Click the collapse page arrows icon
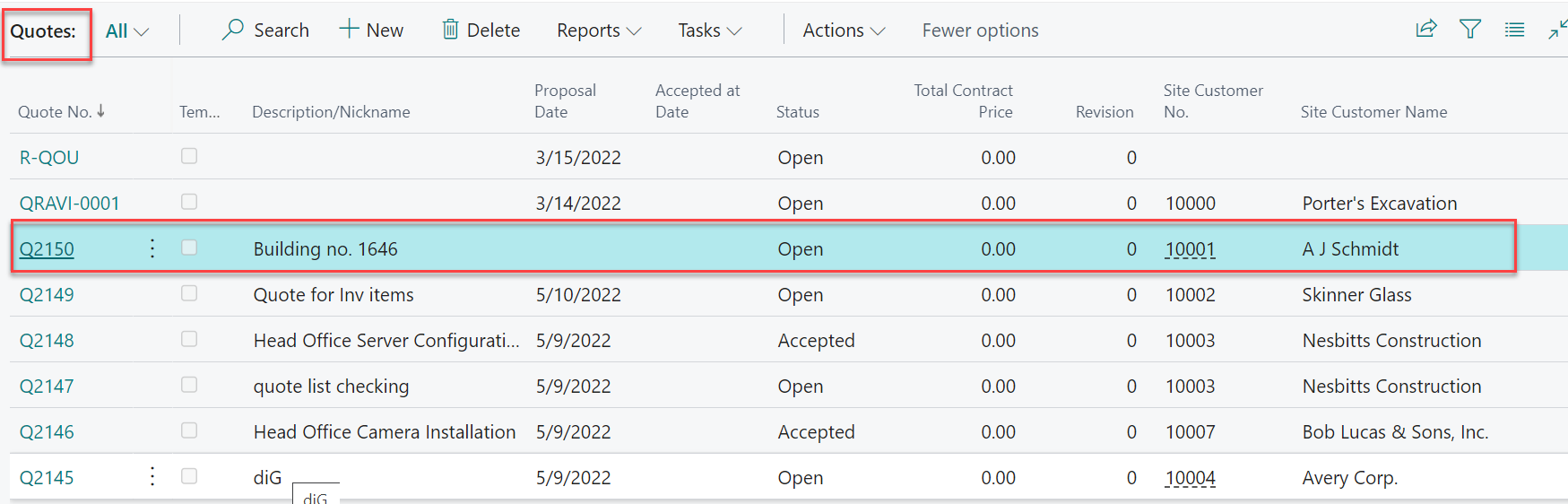Viewport: 1568px width, 504px height. pyautogui.click(x=1557, y=30)
